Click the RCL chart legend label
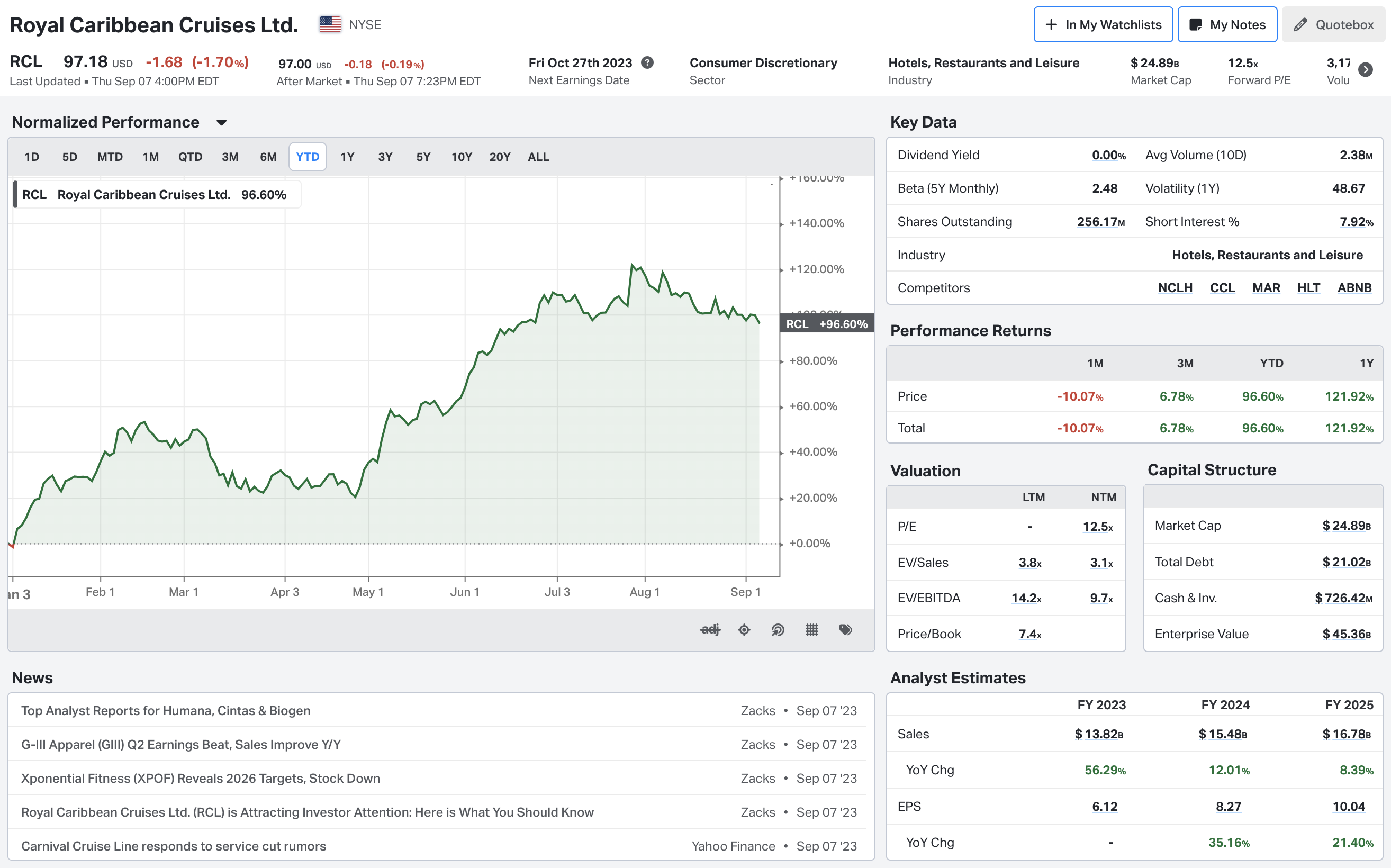 (x=157, y=195)
